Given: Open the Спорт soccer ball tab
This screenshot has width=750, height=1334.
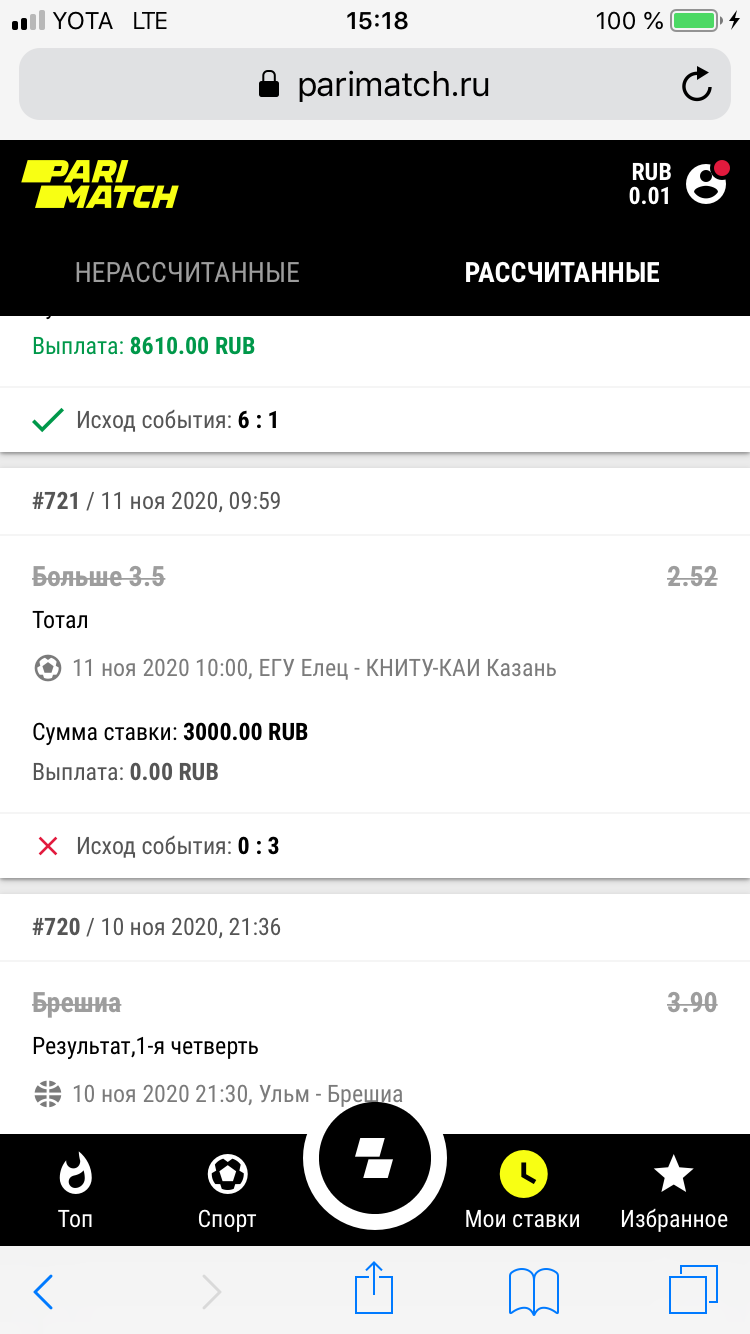Looking at the screenshot, I should [x=227, y=1190].
